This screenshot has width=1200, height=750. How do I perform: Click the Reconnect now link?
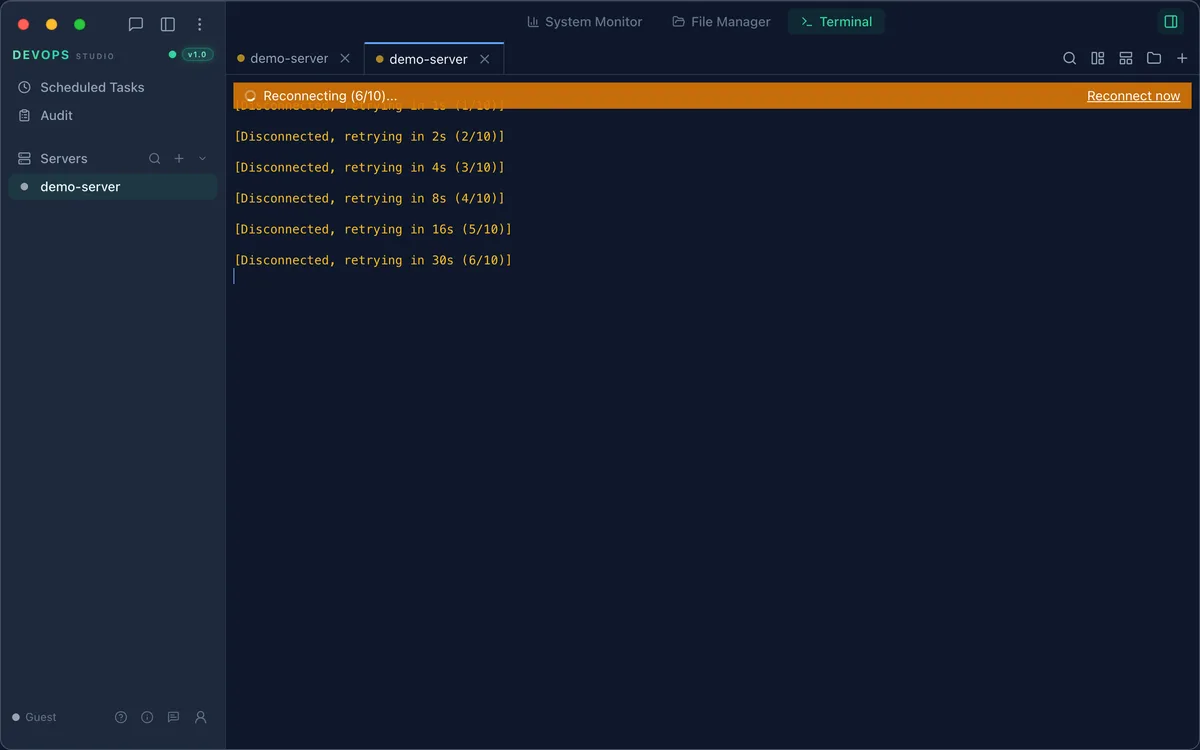1133,96
